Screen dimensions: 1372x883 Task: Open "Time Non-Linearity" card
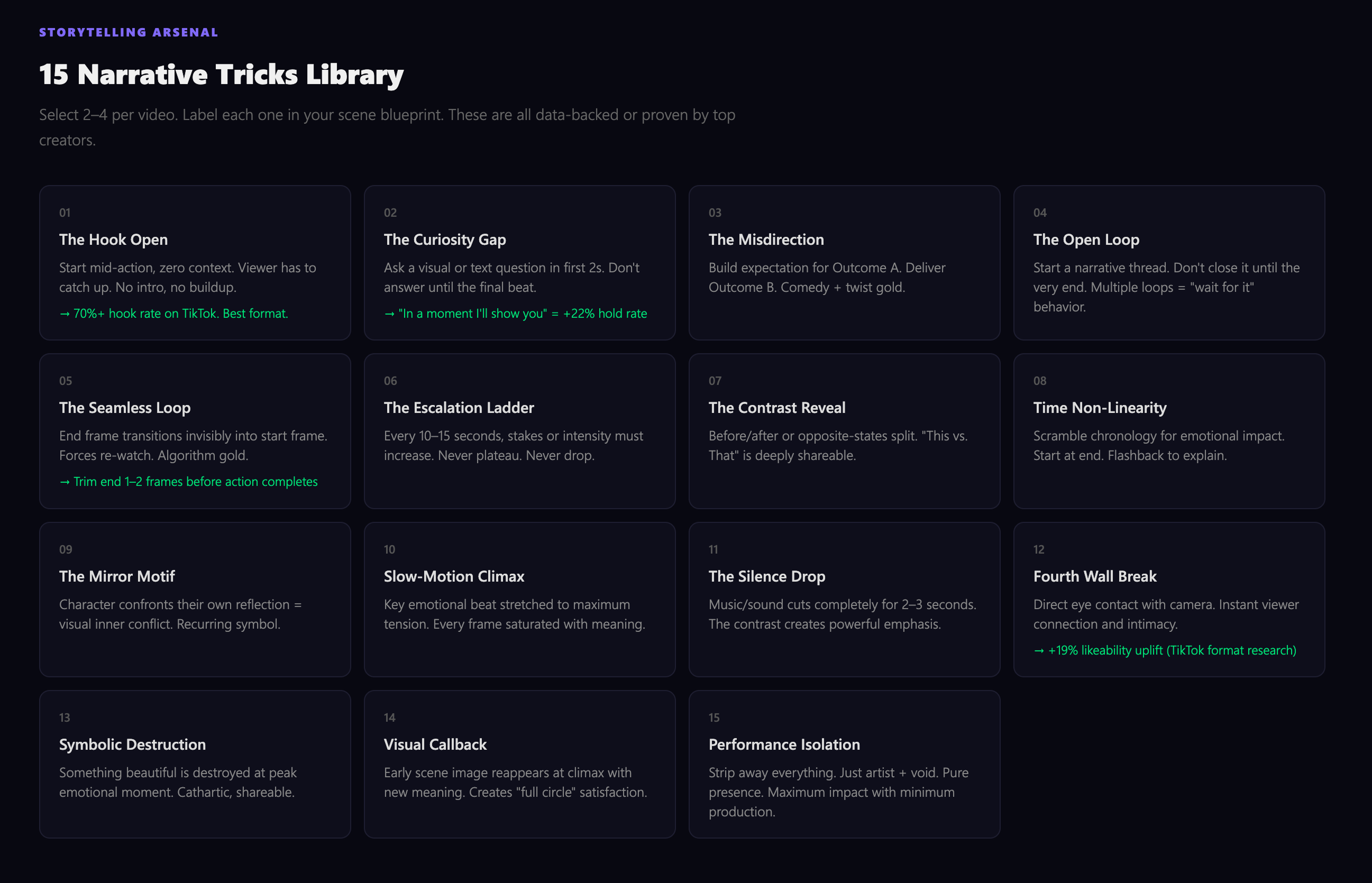click(1168, 431)
